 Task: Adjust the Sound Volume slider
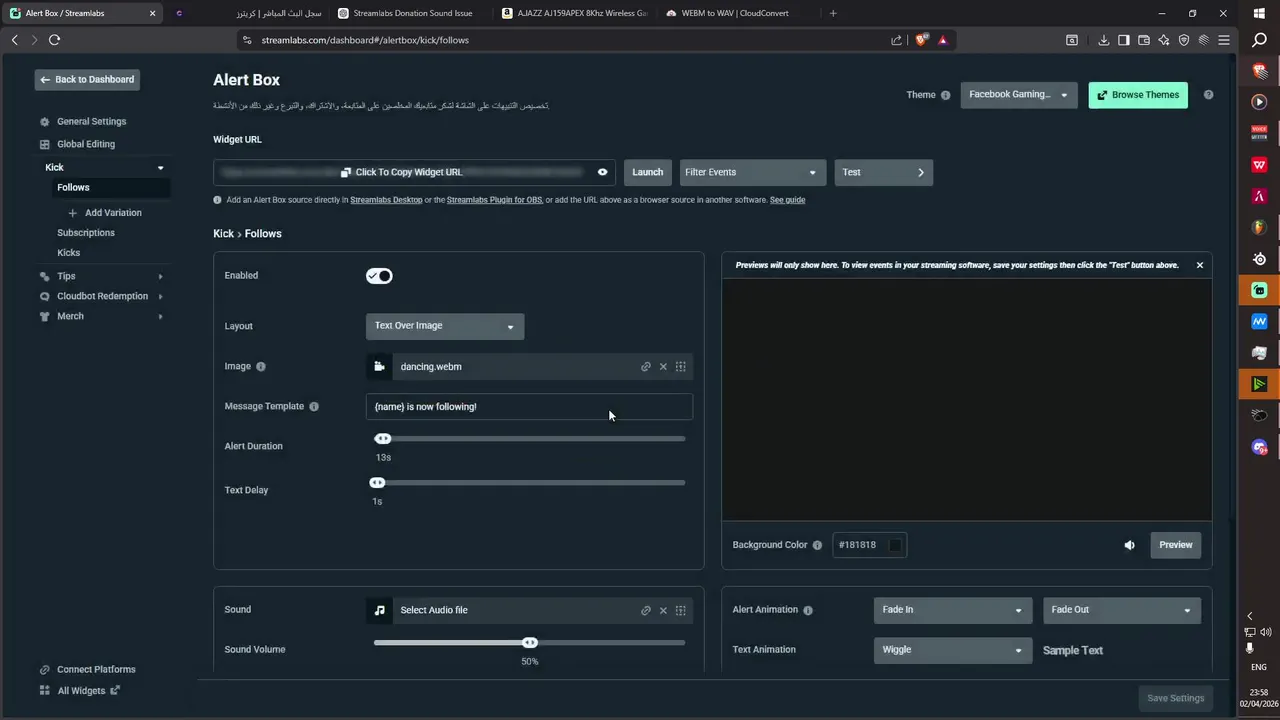point(530,643)
